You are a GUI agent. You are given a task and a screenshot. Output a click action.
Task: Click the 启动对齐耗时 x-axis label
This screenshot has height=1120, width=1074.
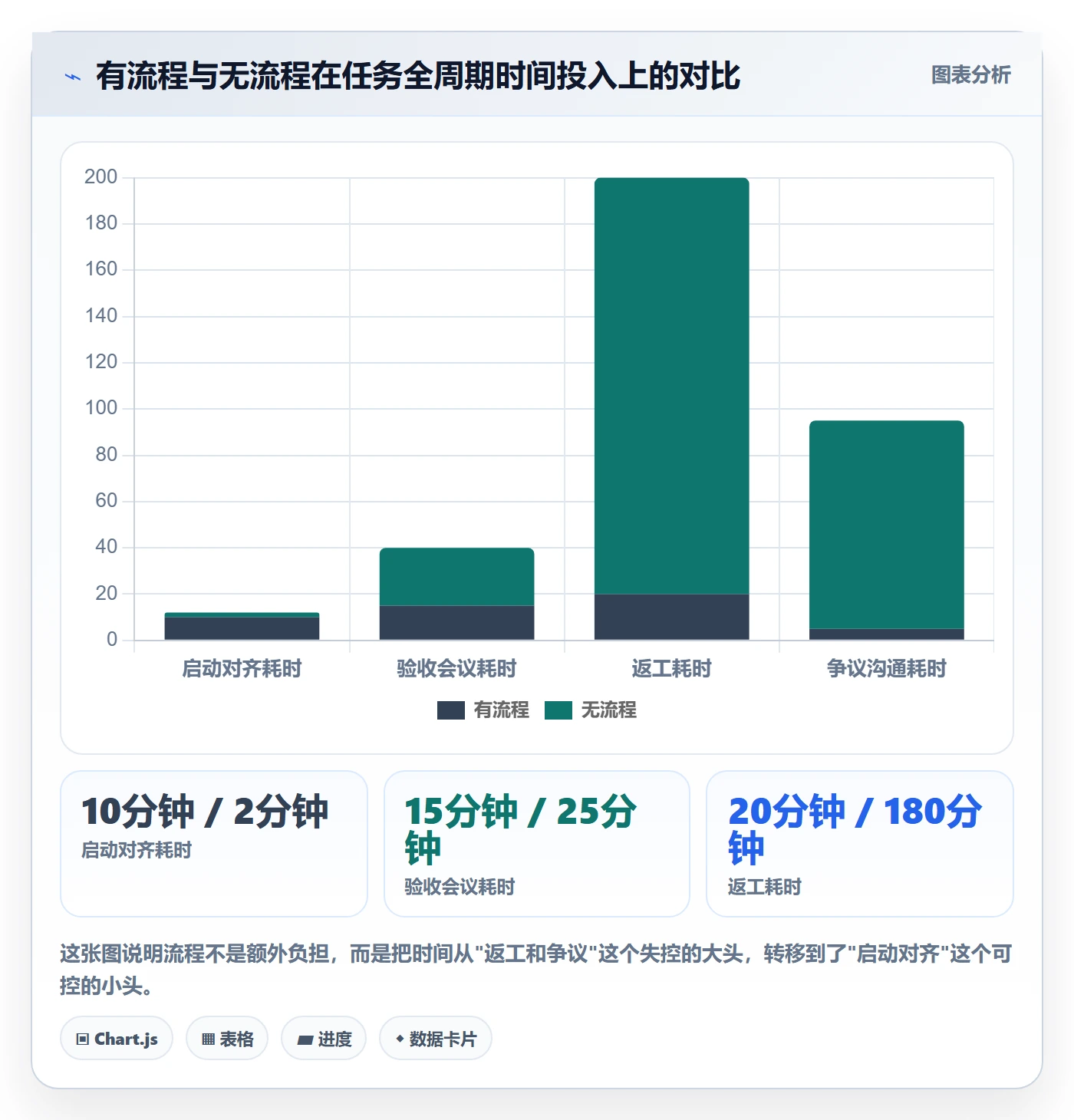pyautogui.click(x=242, y=669)
